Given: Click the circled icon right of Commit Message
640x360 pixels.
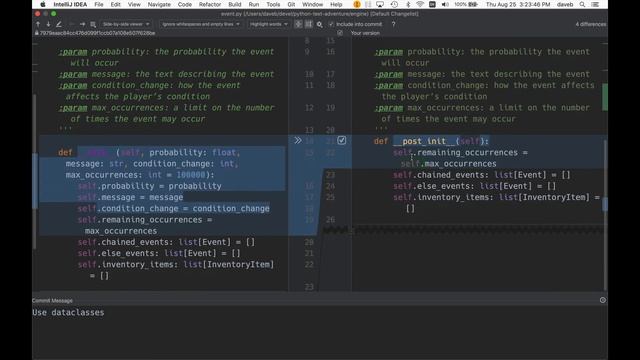Looking at the screenshot, I should pyautogui.click(x=603, y=300).
